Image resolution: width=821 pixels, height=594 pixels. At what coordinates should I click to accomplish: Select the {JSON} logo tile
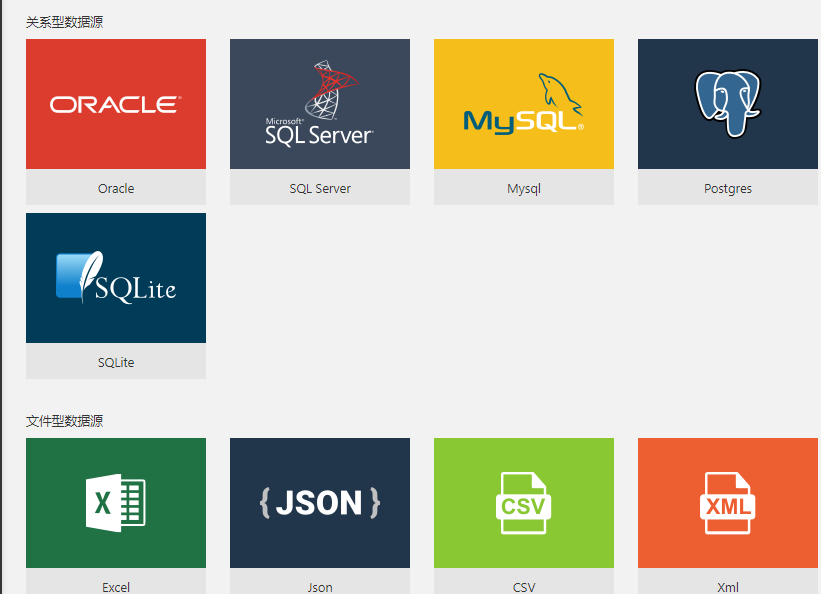point(320,503)
